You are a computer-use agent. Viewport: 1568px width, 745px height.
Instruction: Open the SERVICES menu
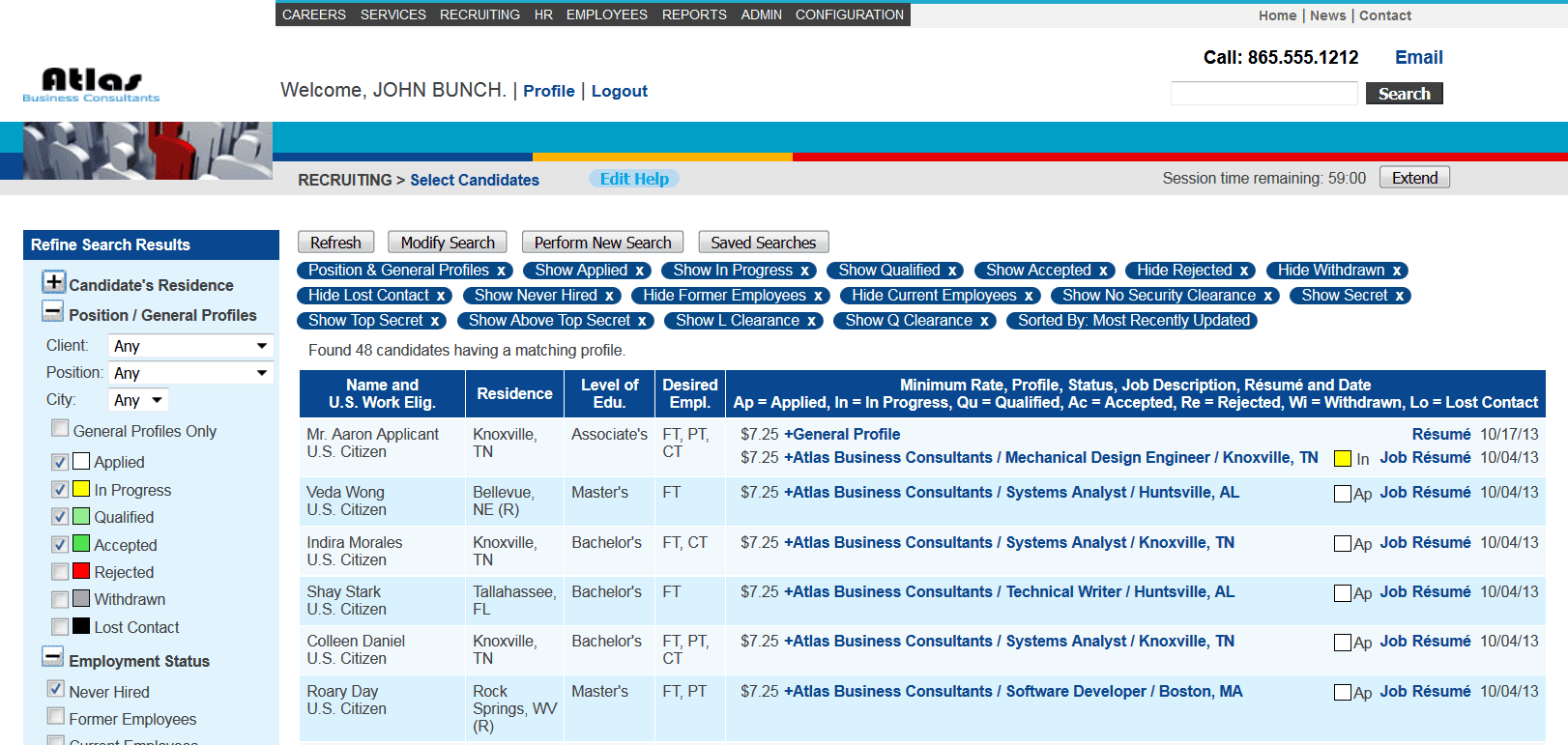click(x=393, y=14)
